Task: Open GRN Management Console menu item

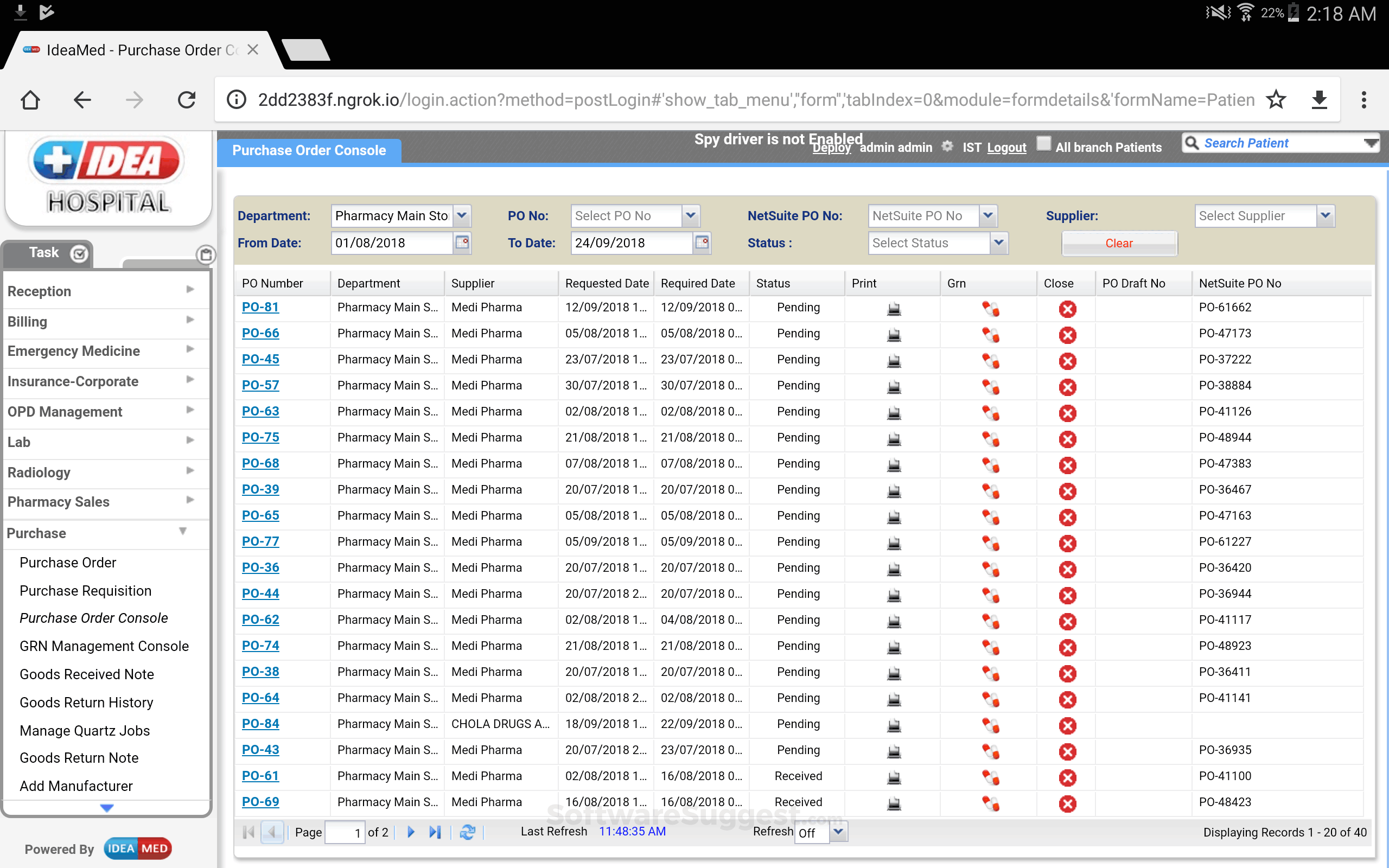Action: pos(104,646)
